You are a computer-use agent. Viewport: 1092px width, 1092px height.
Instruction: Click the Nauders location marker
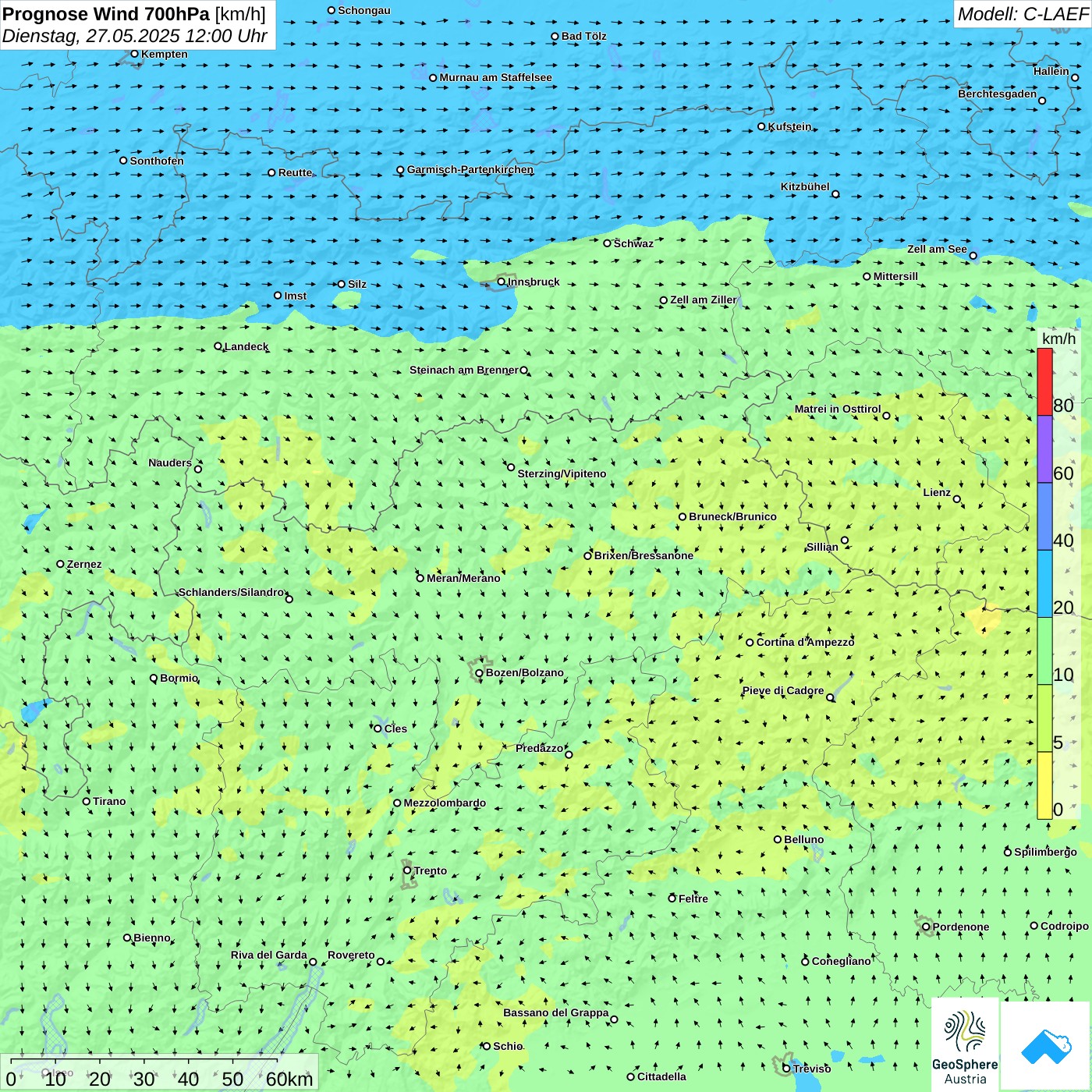tap(198, 469)
